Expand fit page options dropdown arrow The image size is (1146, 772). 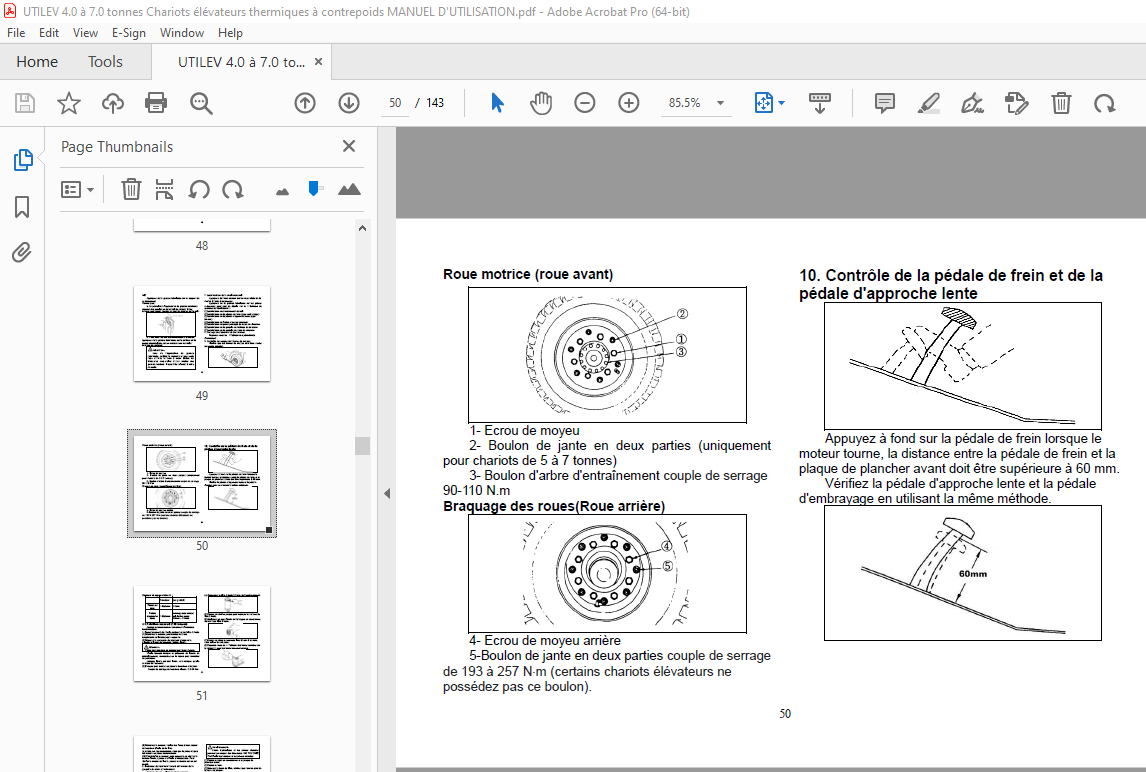point(781,103)
